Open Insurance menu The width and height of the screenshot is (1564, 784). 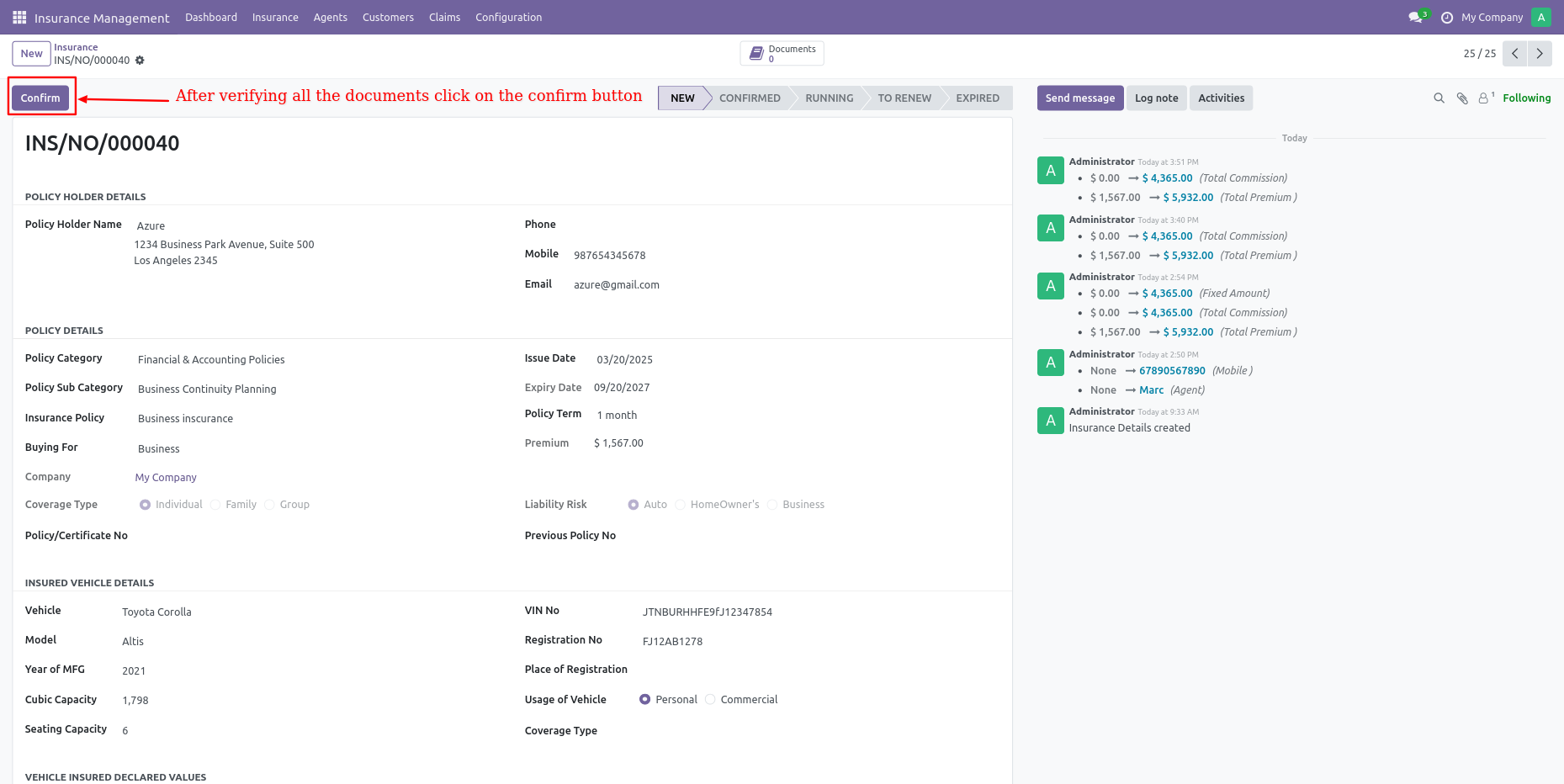[275, 17]
